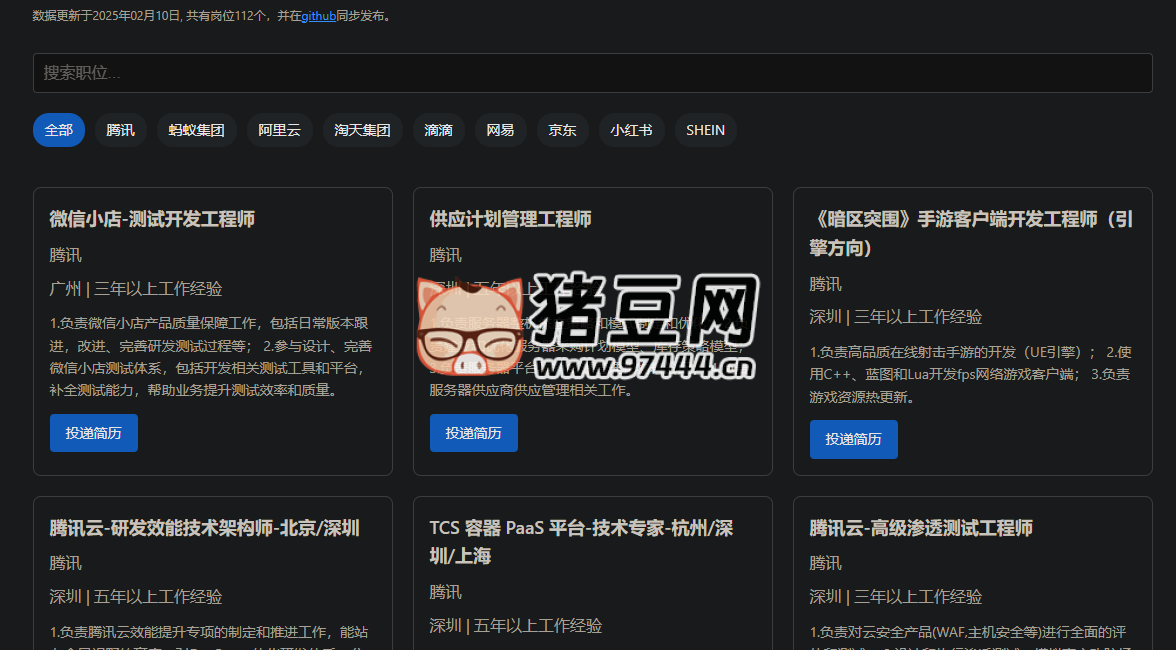Filter jobs by 小红书
1176x650 pixels.
tap(631, 130)
